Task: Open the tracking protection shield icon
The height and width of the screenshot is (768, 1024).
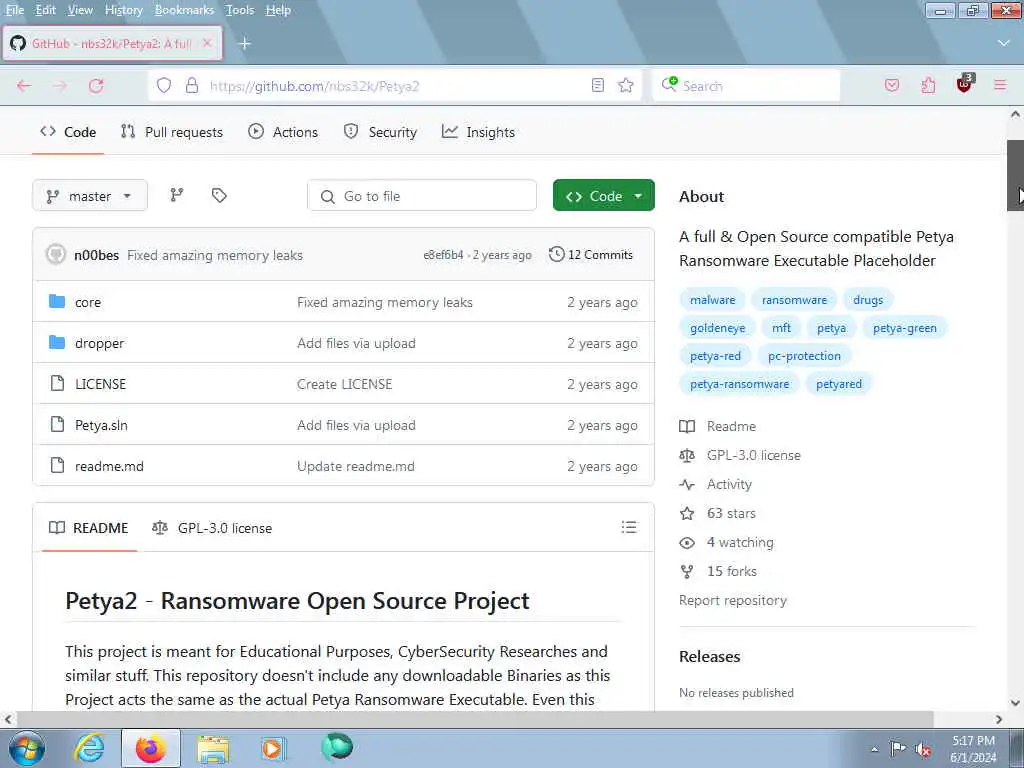Action: [x=164, y=86]
